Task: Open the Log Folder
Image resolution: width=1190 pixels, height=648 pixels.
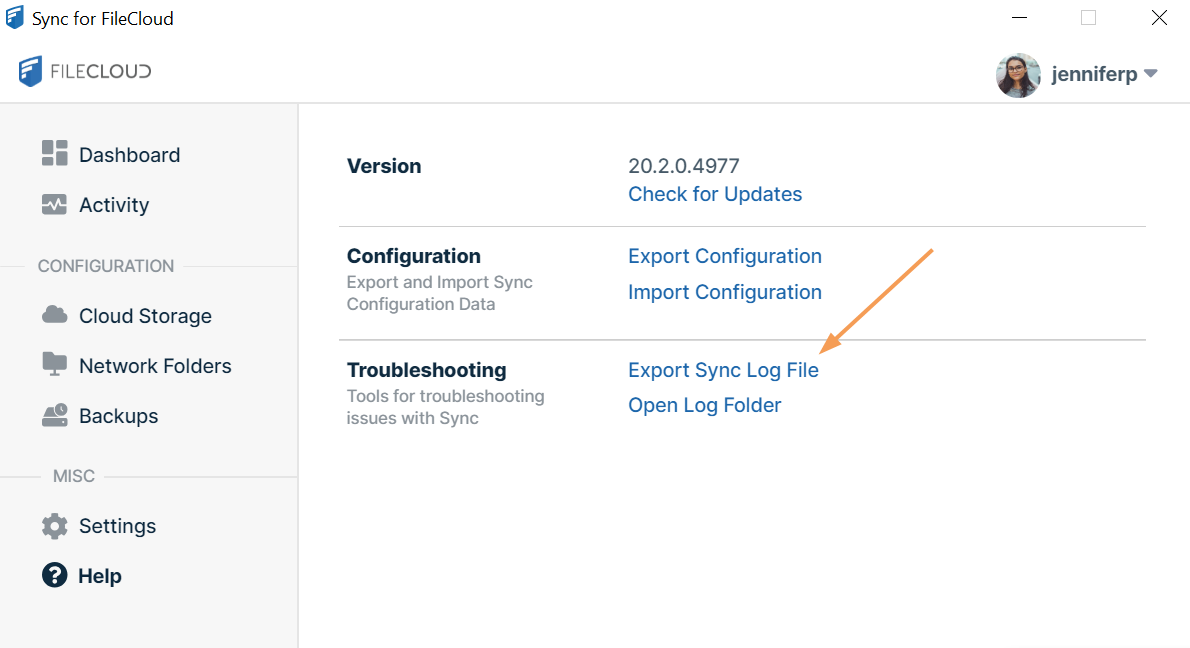Action: tap(704, 405)
